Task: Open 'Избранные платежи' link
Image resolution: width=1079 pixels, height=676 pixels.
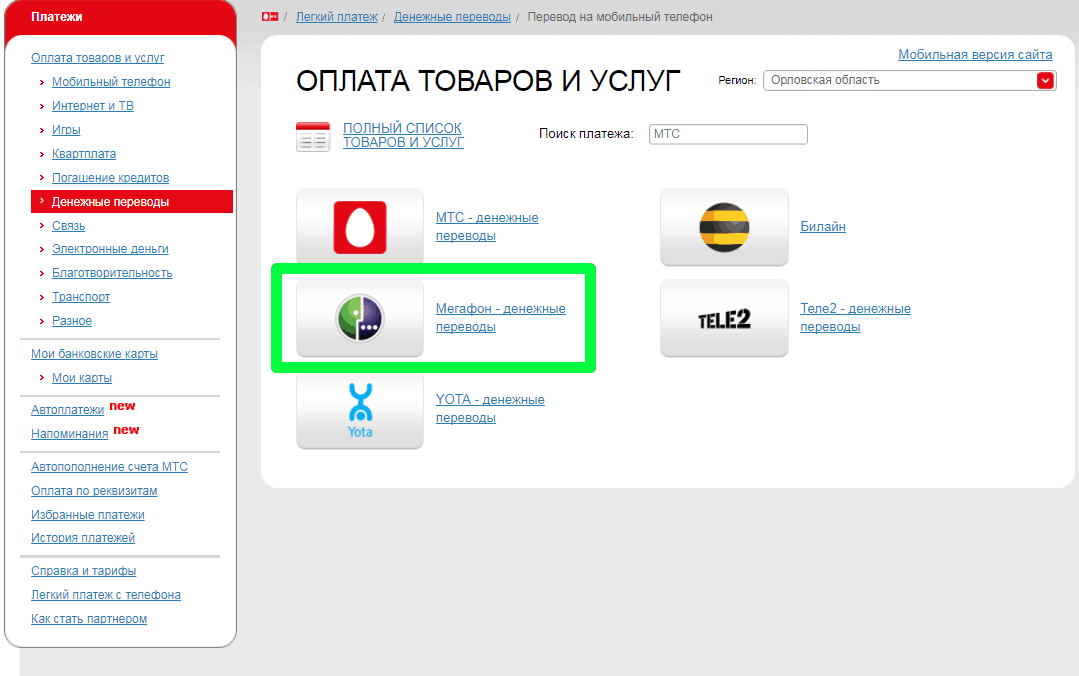Action: point(87,515)
